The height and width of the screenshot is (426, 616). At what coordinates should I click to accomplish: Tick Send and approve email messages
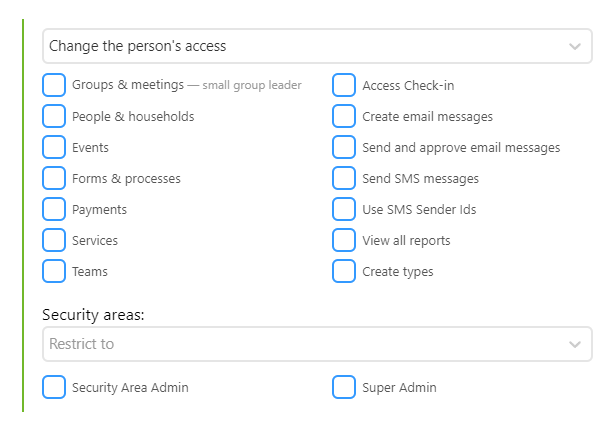tap(344, 147)
